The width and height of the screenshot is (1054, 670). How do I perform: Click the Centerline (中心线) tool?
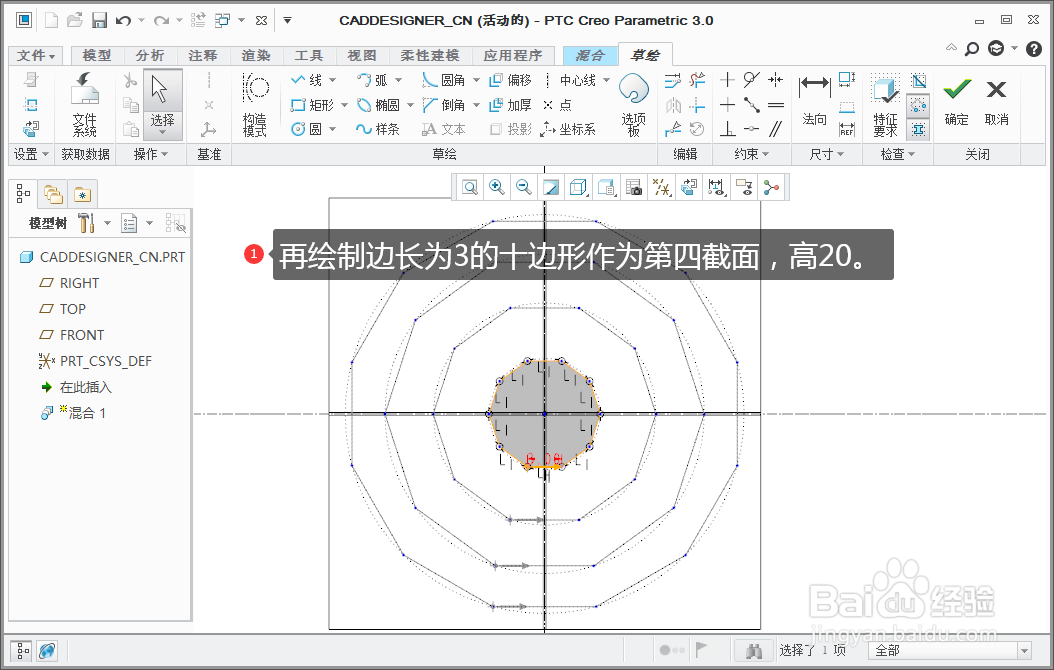pyautogui.click(x=569, y=80)
